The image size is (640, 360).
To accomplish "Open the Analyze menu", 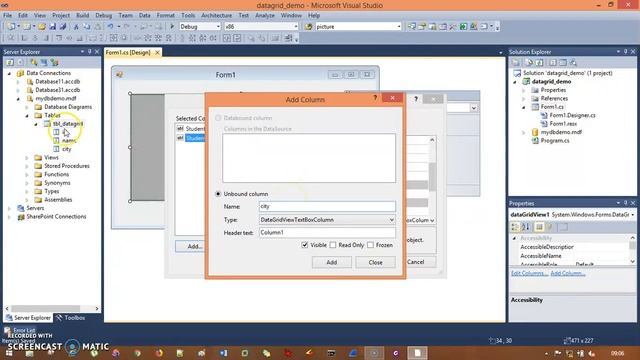I will tap(265, 16).
